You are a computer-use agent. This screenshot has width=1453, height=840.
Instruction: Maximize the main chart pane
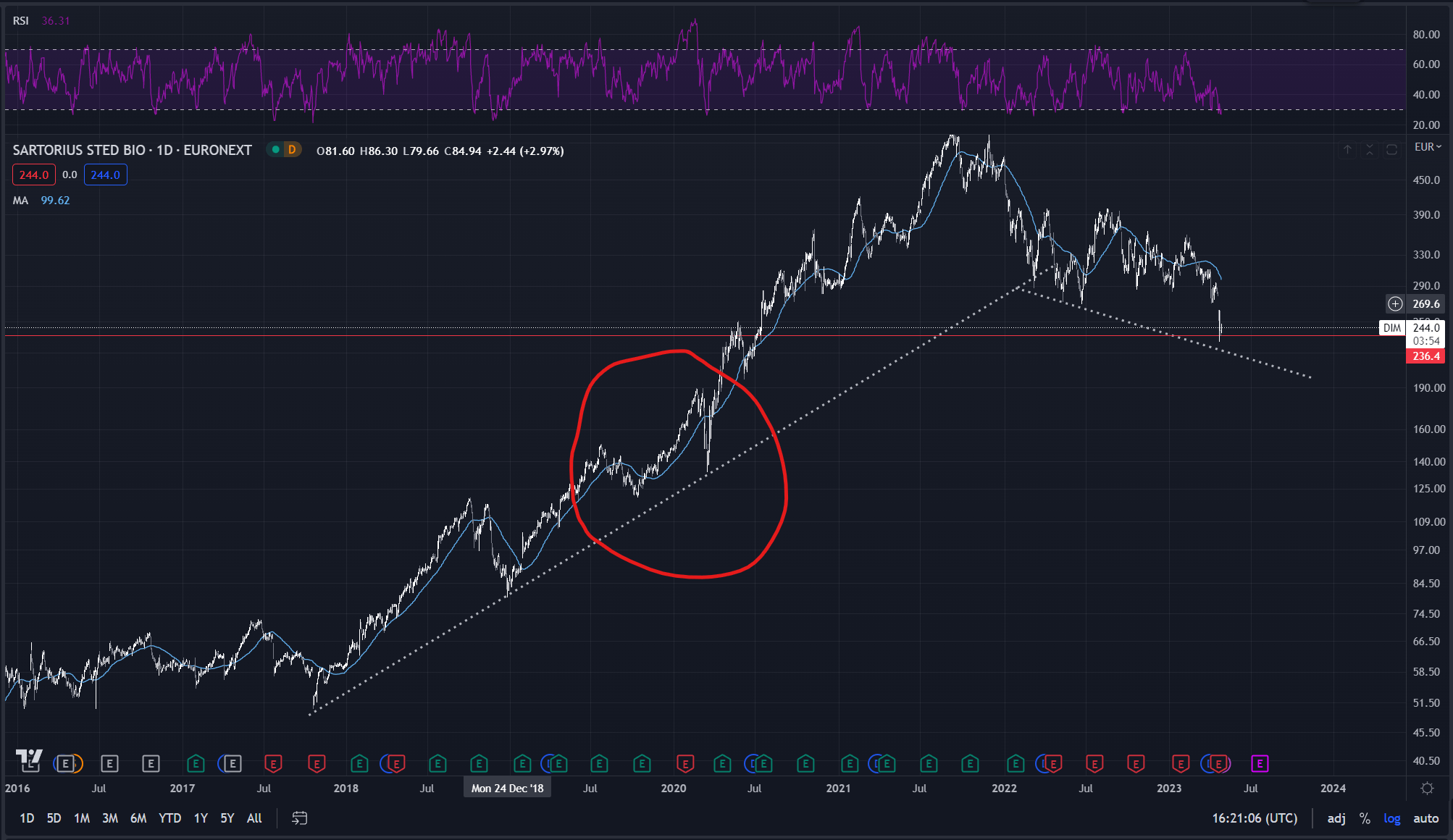click(x=1391, y=150)
